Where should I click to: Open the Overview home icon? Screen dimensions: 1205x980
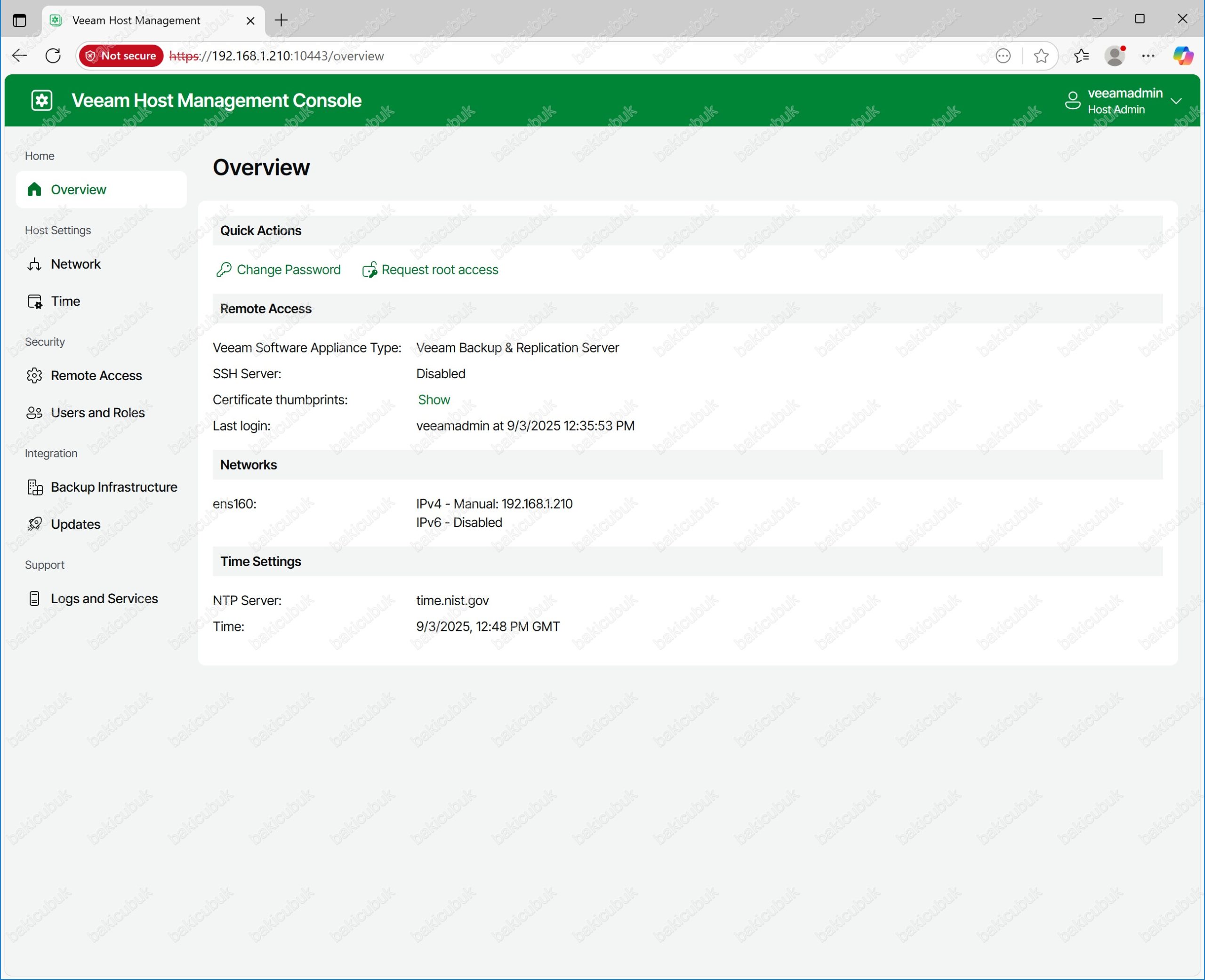coord(34,190)
